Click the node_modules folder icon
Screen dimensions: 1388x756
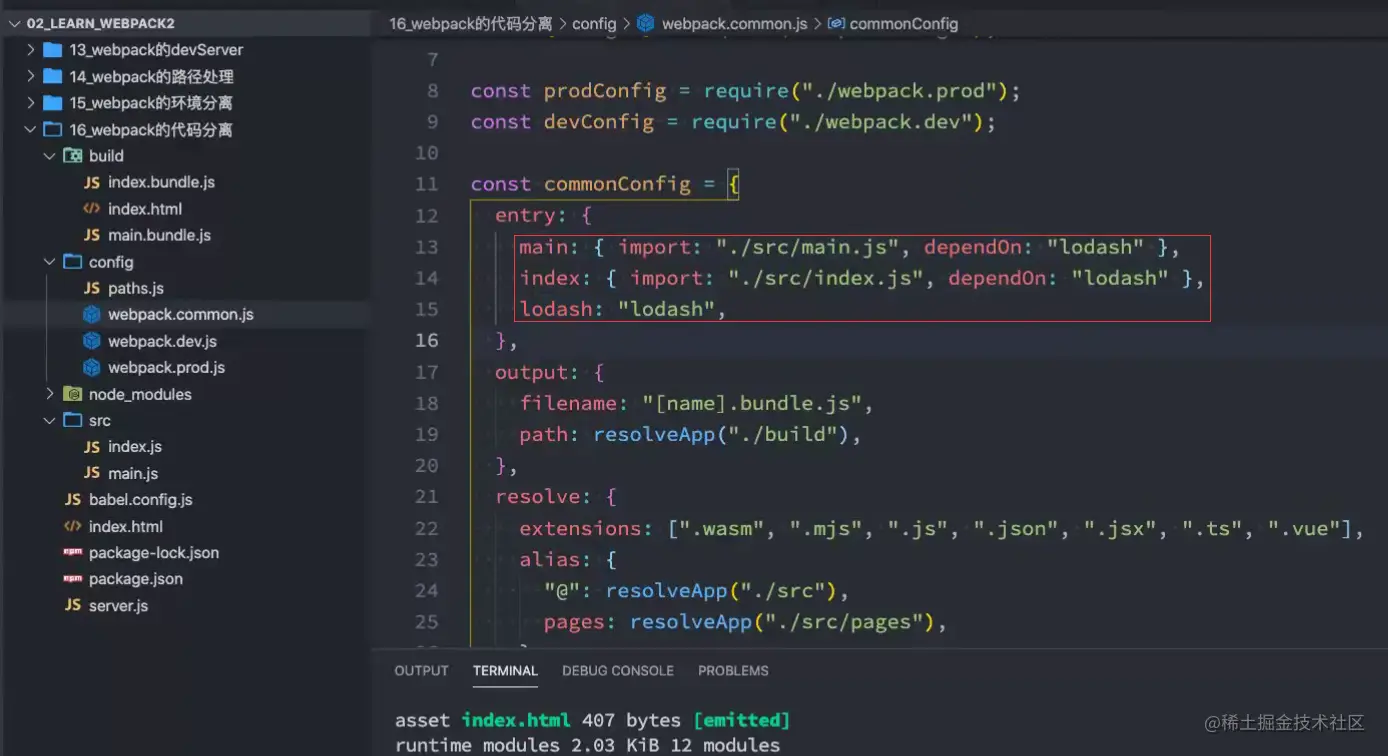(x=72, y=394)
